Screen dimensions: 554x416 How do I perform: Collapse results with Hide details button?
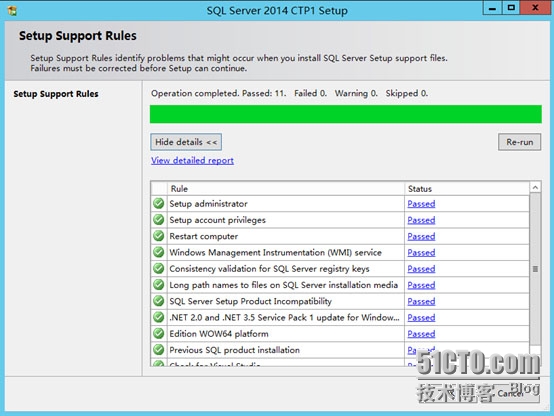point(186,142)
